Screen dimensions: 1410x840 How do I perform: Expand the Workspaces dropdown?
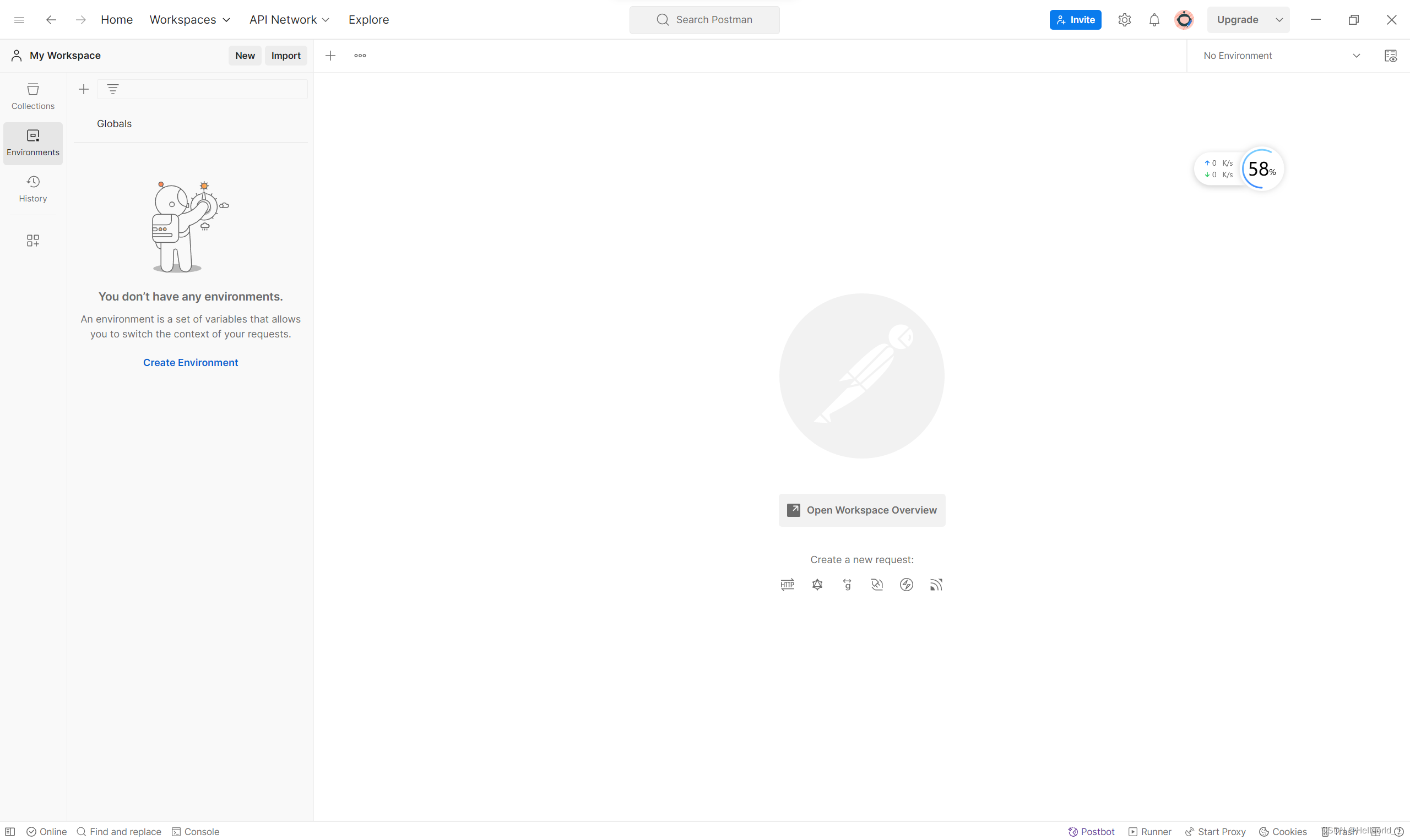coord(189,20)
